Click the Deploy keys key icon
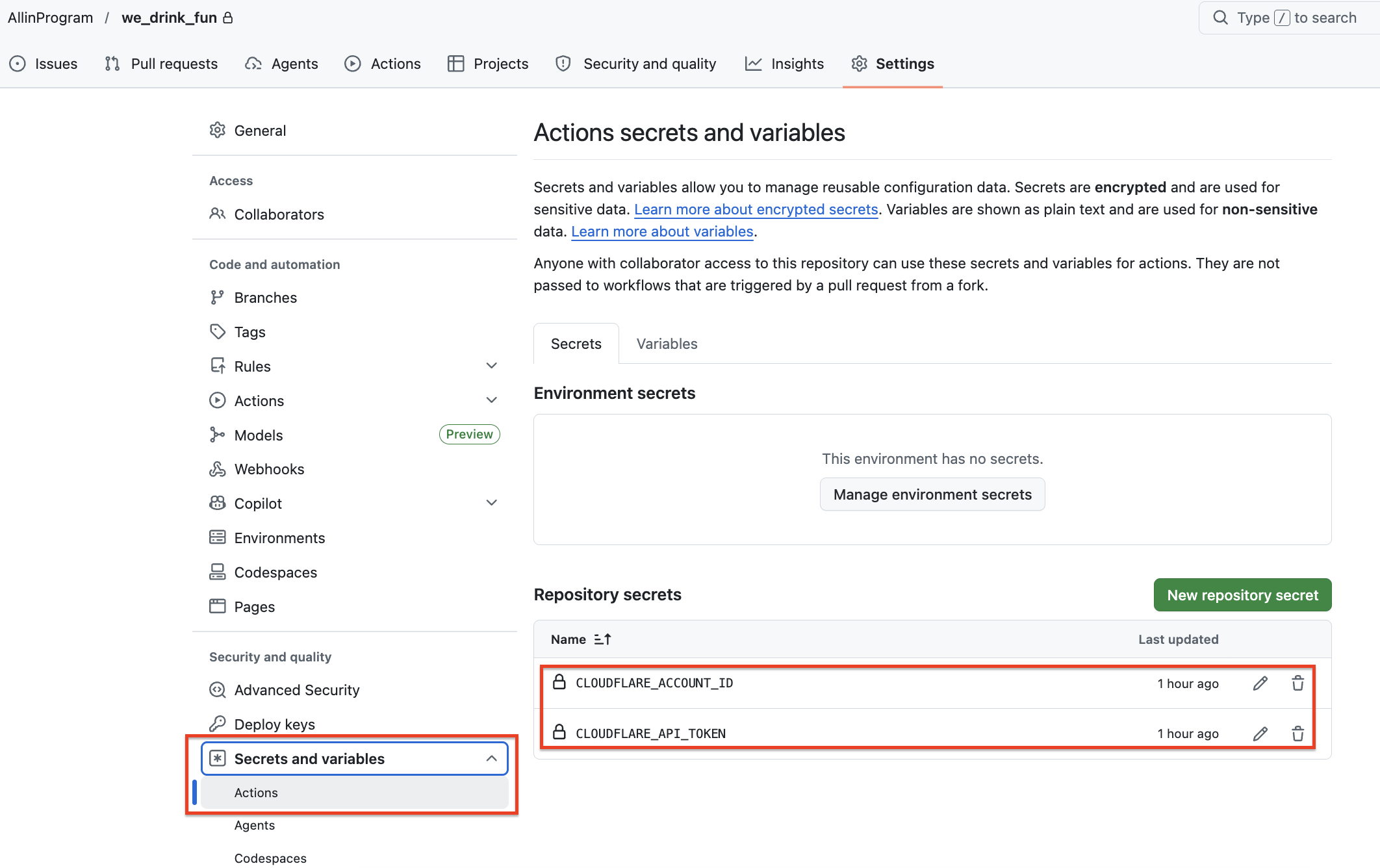The image size is (1380, 868). click(x=217, y=724)
